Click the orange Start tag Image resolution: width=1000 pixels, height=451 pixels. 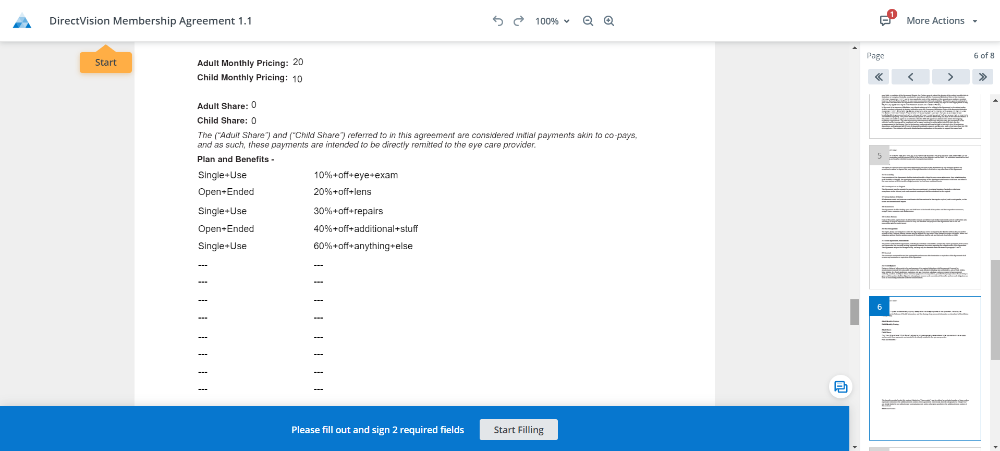click(x=105, y=62)
